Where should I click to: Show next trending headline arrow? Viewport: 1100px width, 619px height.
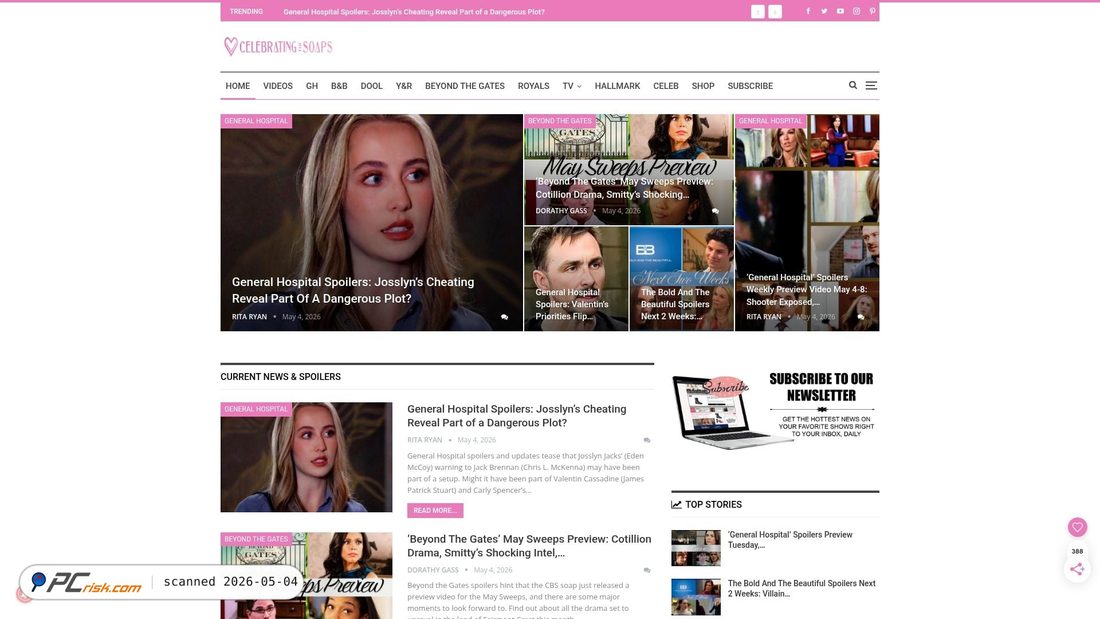pyautogui.click(x=774, y=12)
